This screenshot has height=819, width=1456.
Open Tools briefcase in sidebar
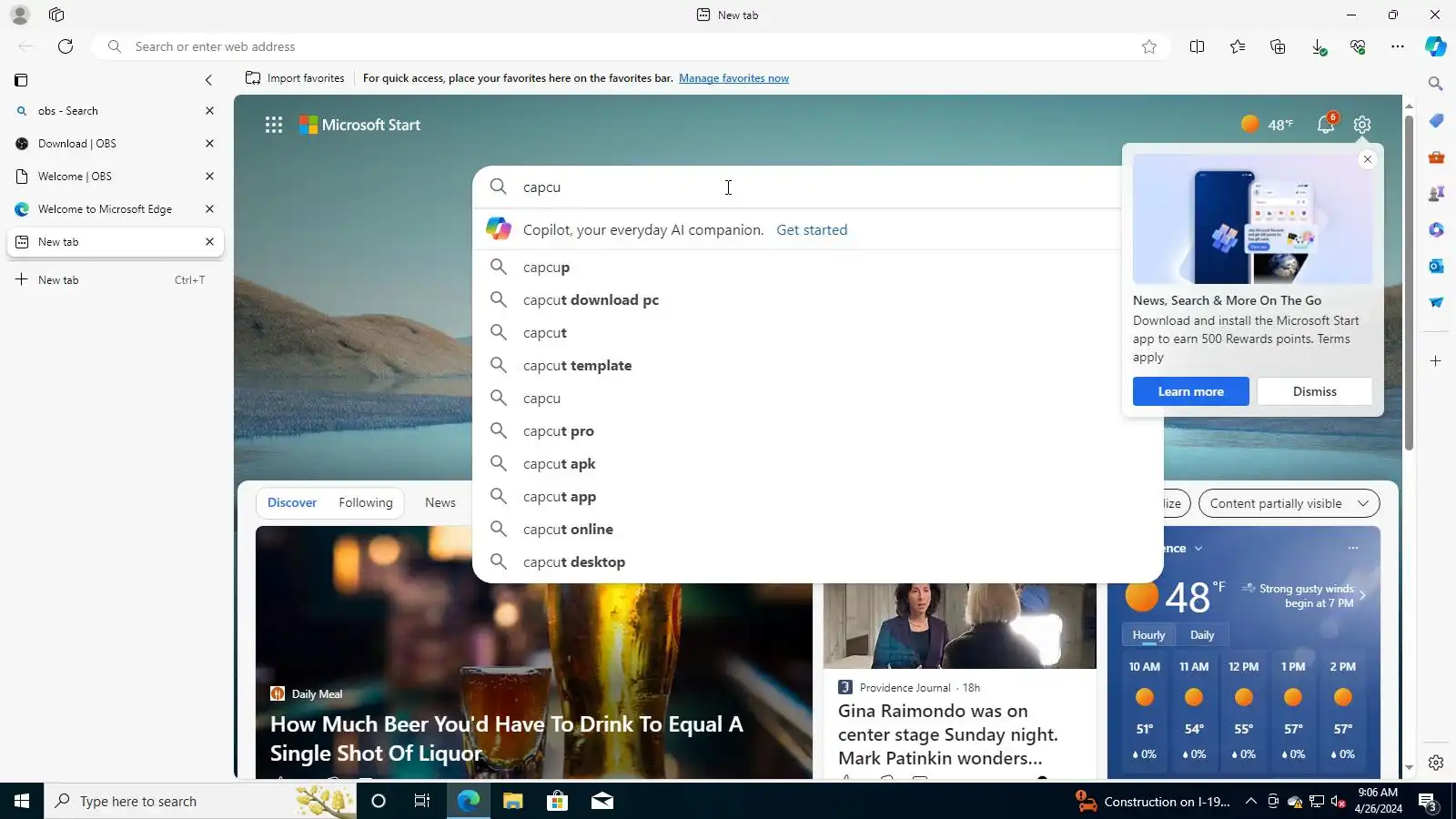point(1436,157)
